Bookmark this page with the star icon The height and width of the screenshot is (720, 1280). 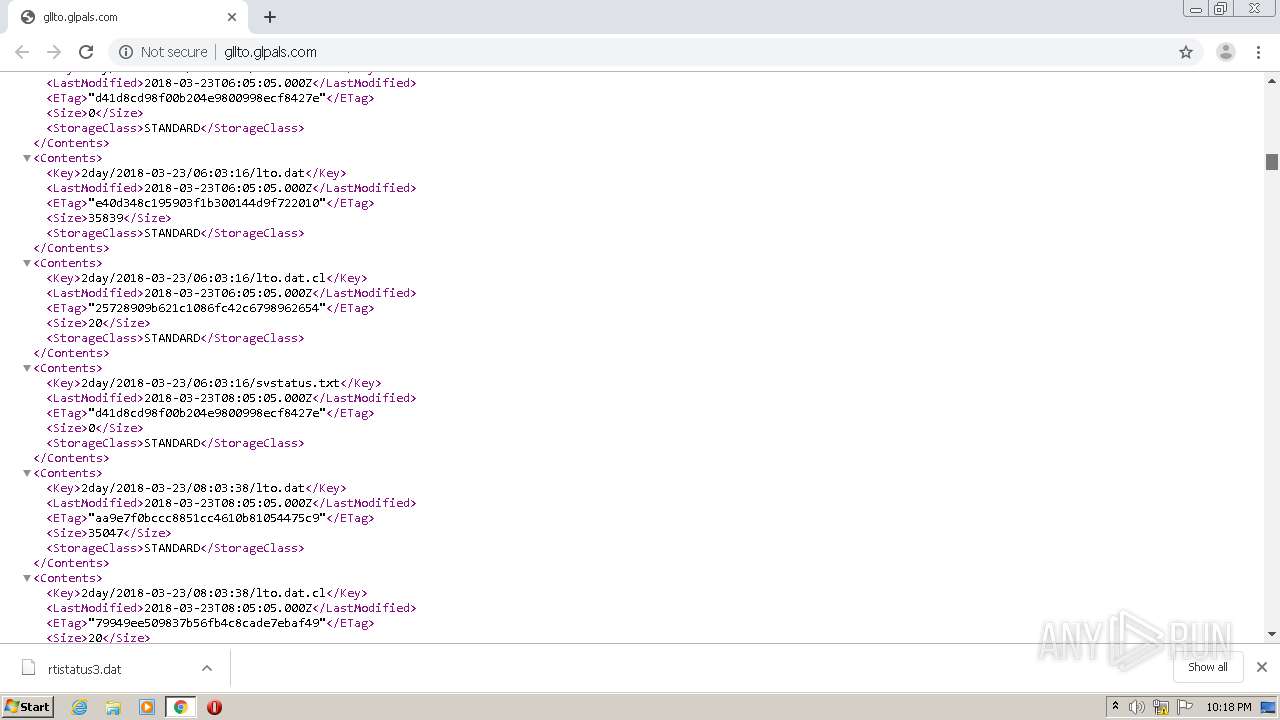pyautogui.click(x=1186, y=52)
